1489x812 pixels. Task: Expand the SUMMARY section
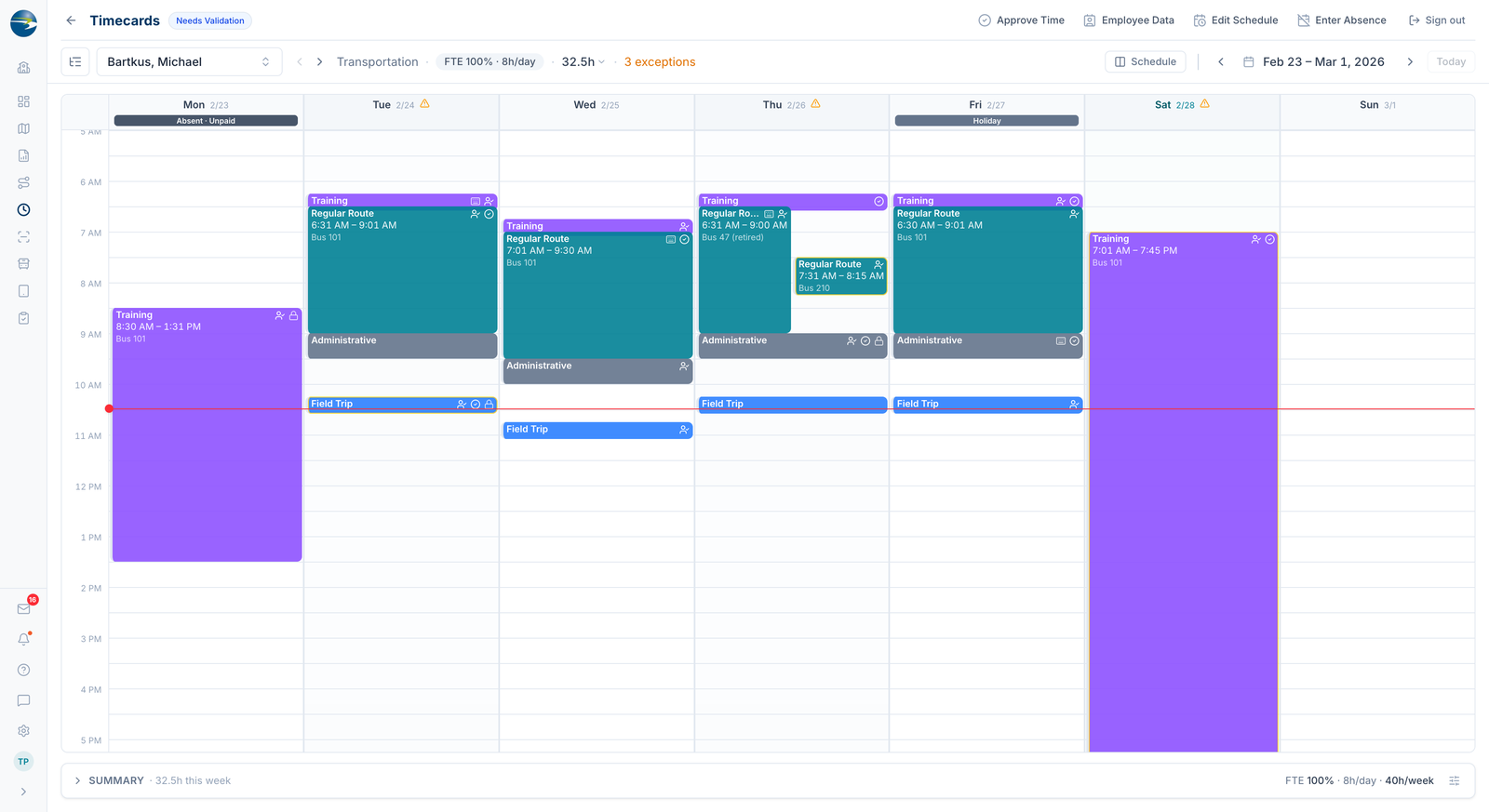coord(77,780)
